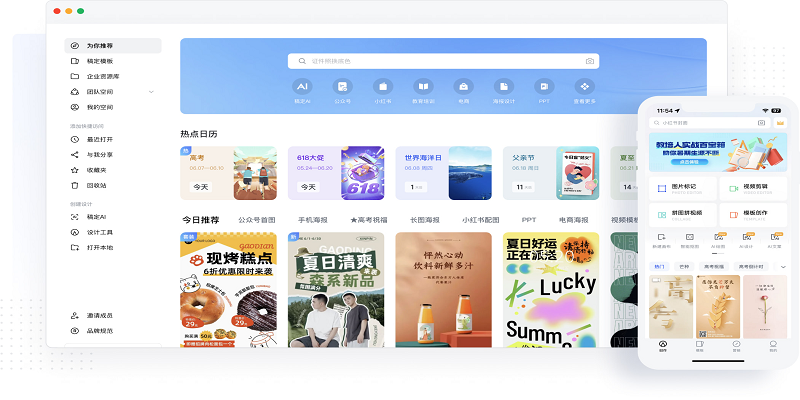Open 模板创作 template on phone
The image size is (800, 400).
753,215
